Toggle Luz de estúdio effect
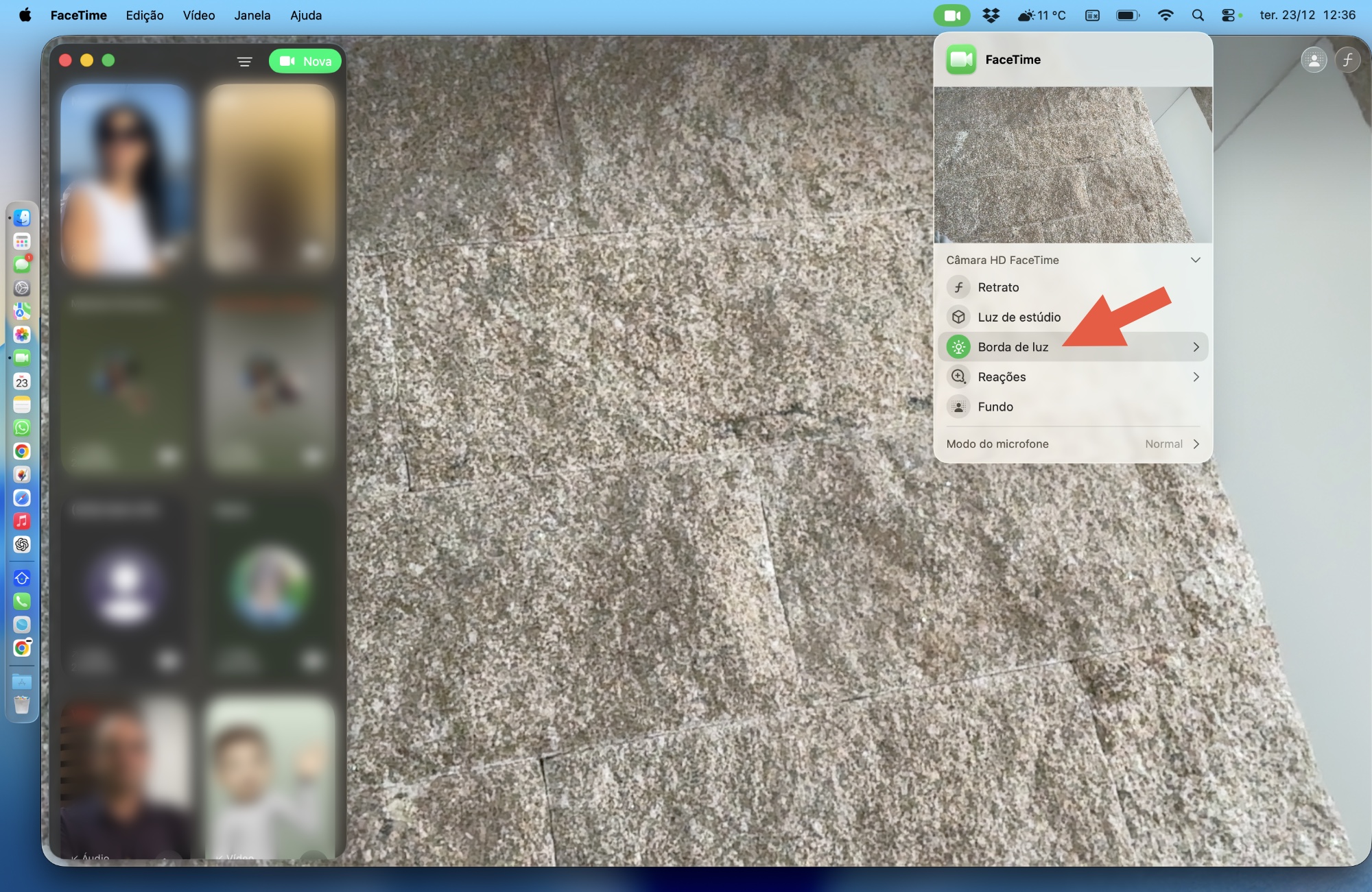 [x=958, y=317]
